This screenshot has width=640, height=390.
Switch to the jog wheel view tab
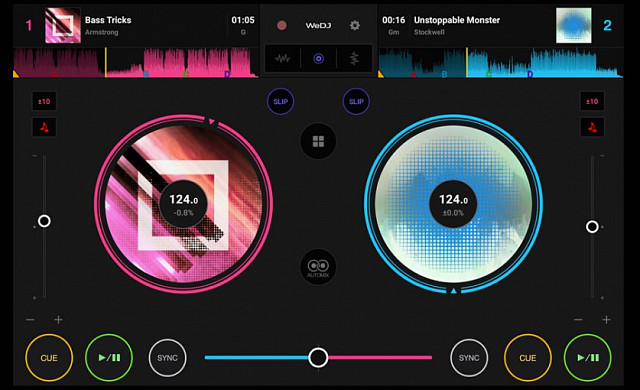coord(318,59)
